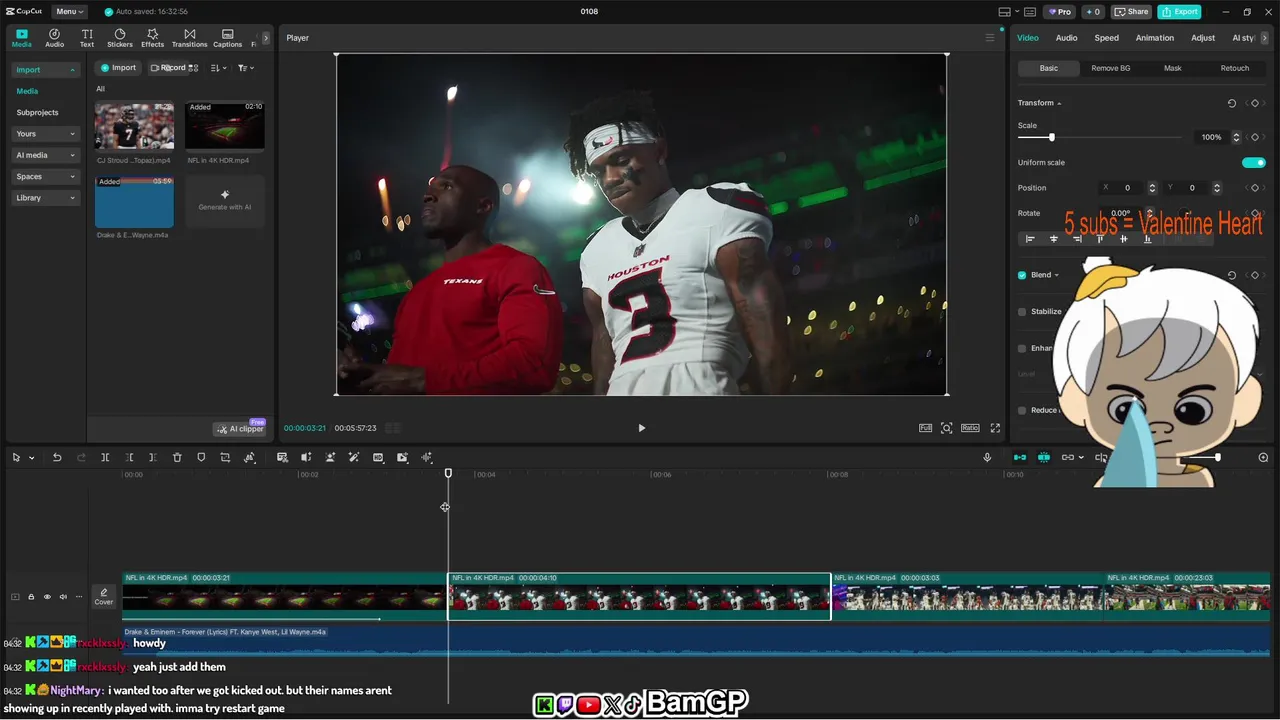Screen dimensions: 1280x720
Task: Open the Remove BG sub-tab
Action: (x=1110, y=68)
